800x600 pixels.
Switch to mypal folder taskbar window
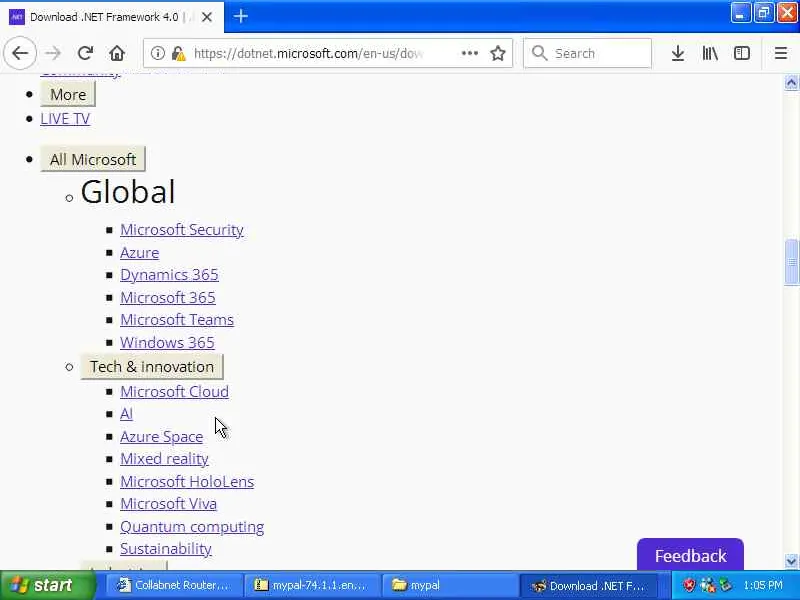pos(449,585)
